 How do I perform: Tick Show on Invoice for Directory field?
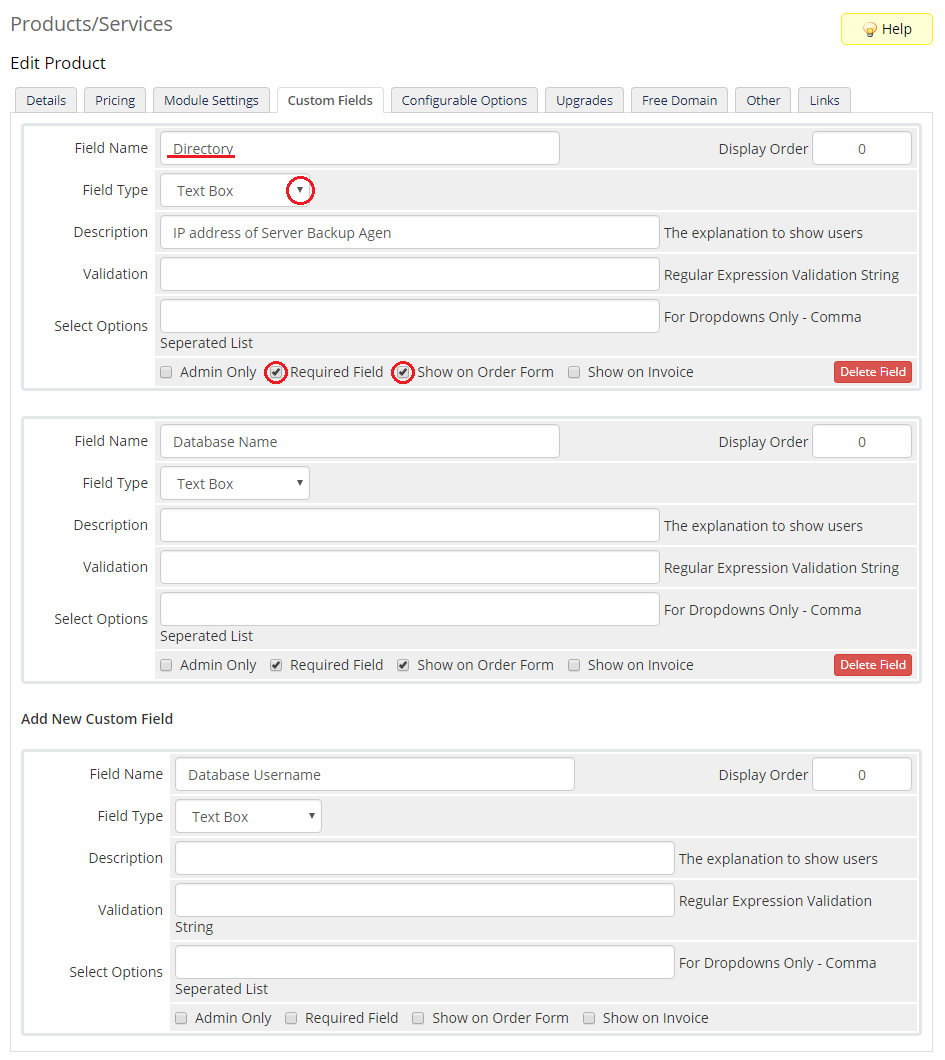tap(574, 372)
